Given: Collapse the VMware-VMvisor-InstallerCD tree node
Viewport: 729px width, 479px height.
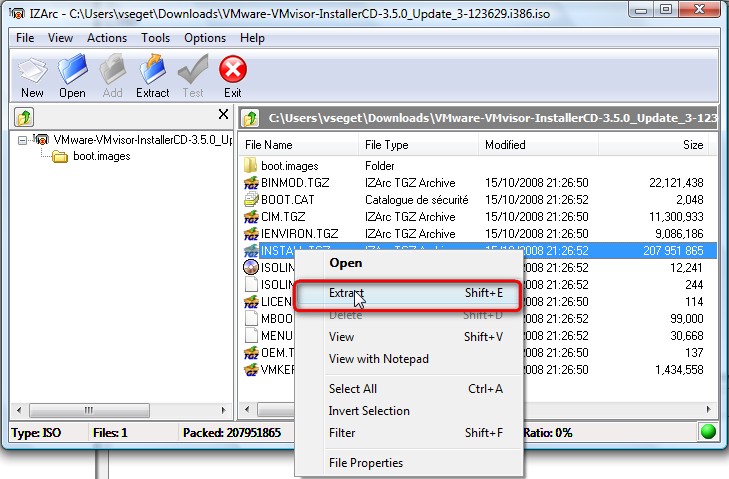Looking at the screenshot, I should [22, 140].
